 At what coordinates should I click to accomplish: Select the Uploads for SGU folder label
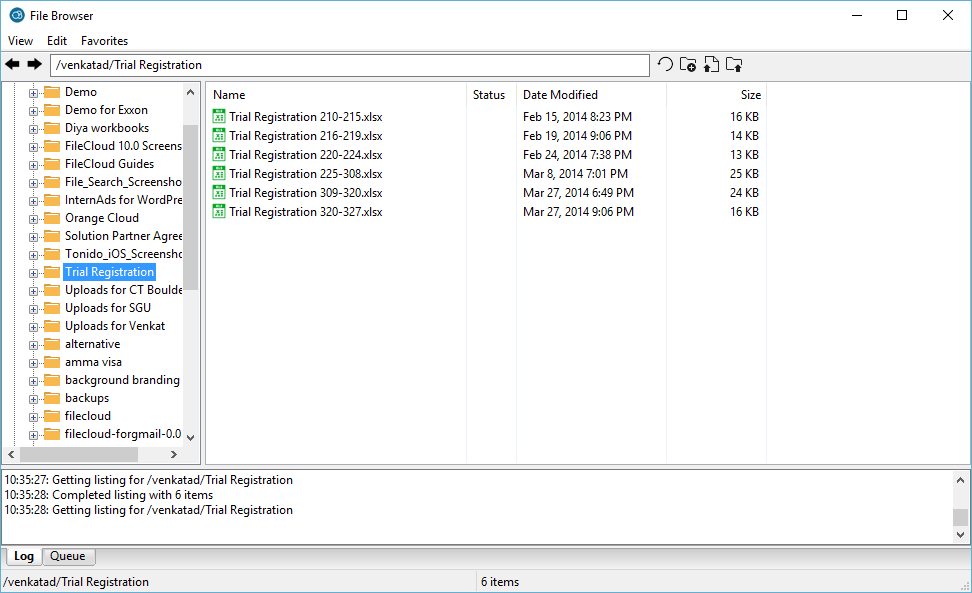coord(108,308)
